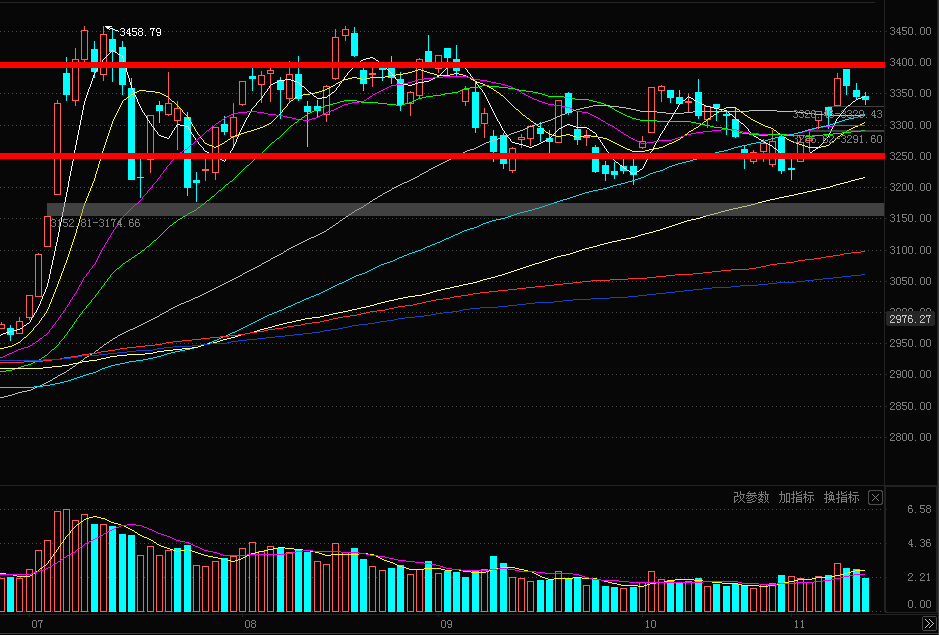Click the 3458.79 high price label
This screenshot has height=635, width=939.
[x=140, y=32]
